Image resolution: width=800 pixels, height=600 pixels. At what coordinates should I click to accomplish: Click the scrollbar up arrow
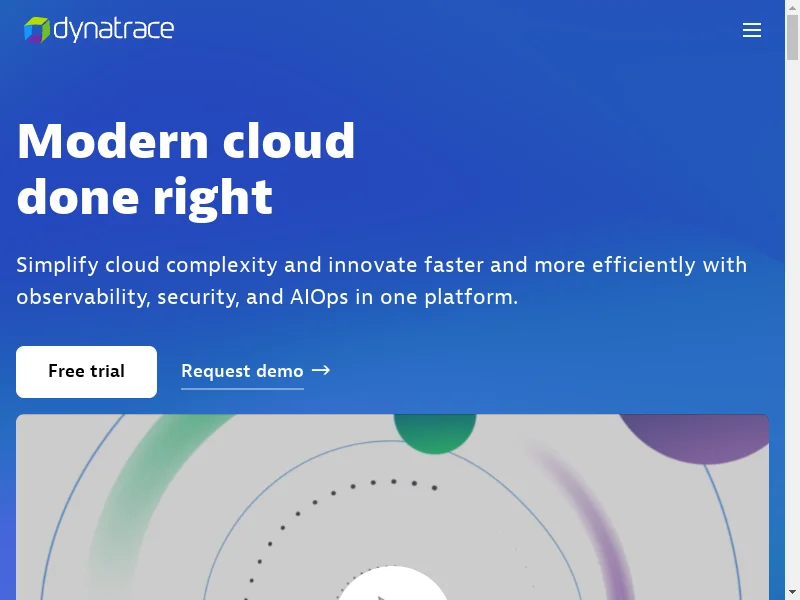coord(792,8)
